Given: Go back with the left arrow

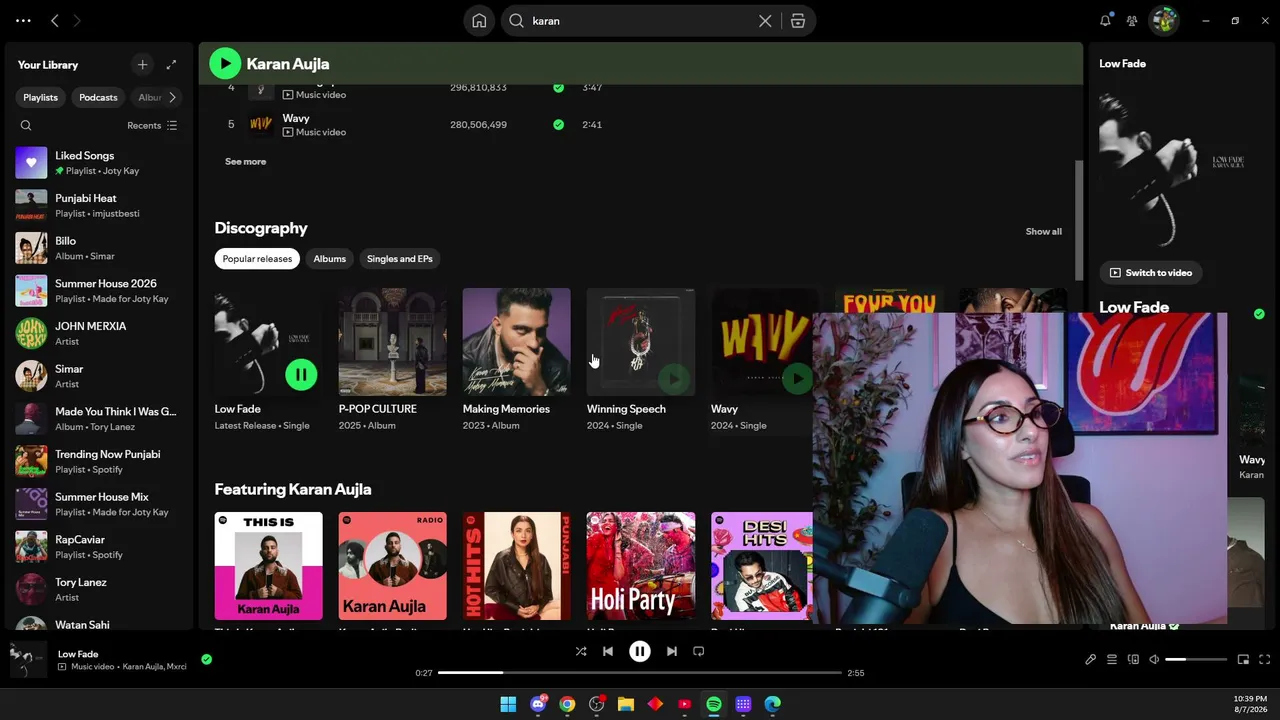Looking at the screenshot, I should (x=55, y=20).
